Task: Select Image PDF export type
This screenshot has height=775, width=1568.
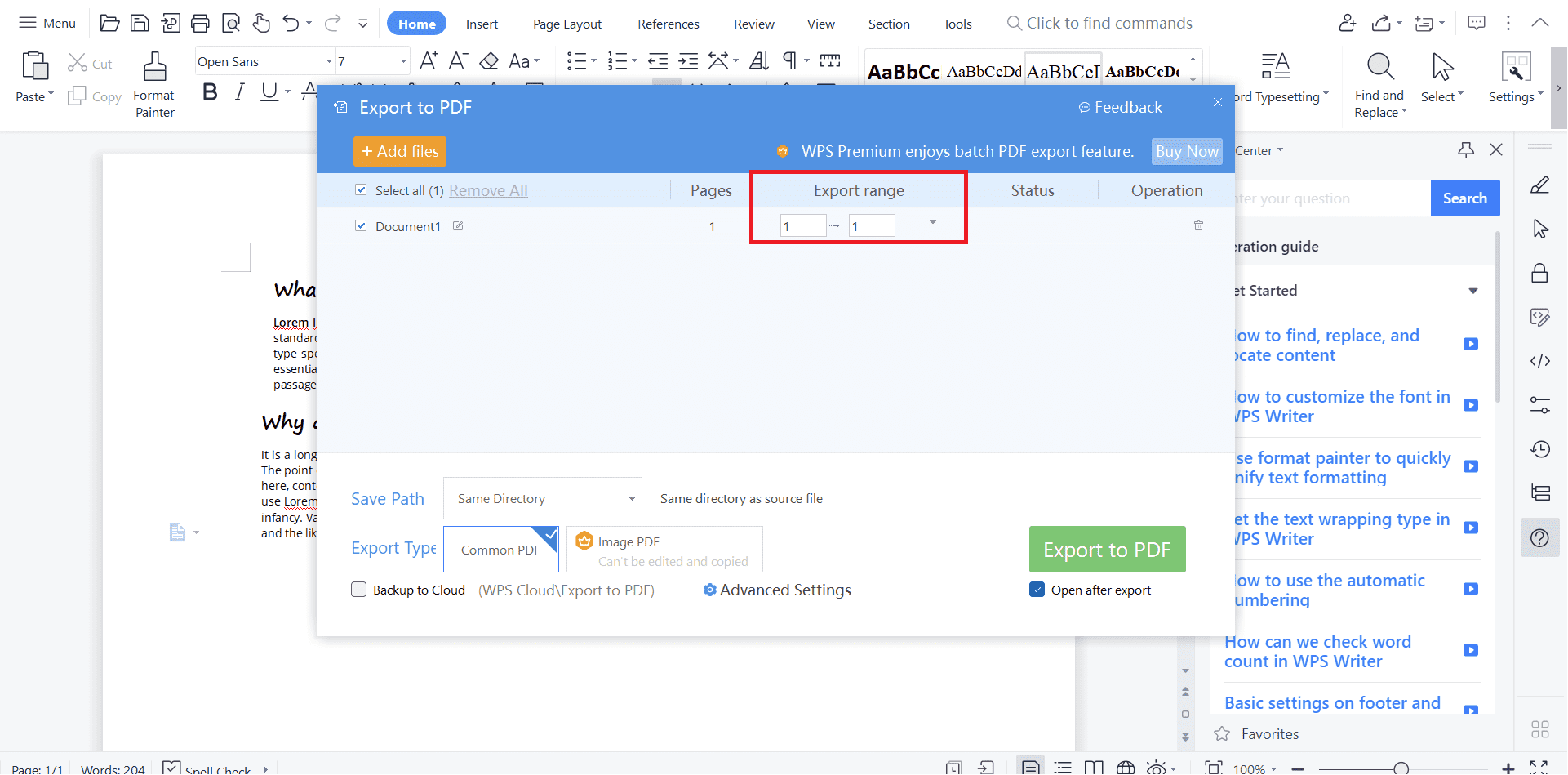Action: (x=665, y=550)
